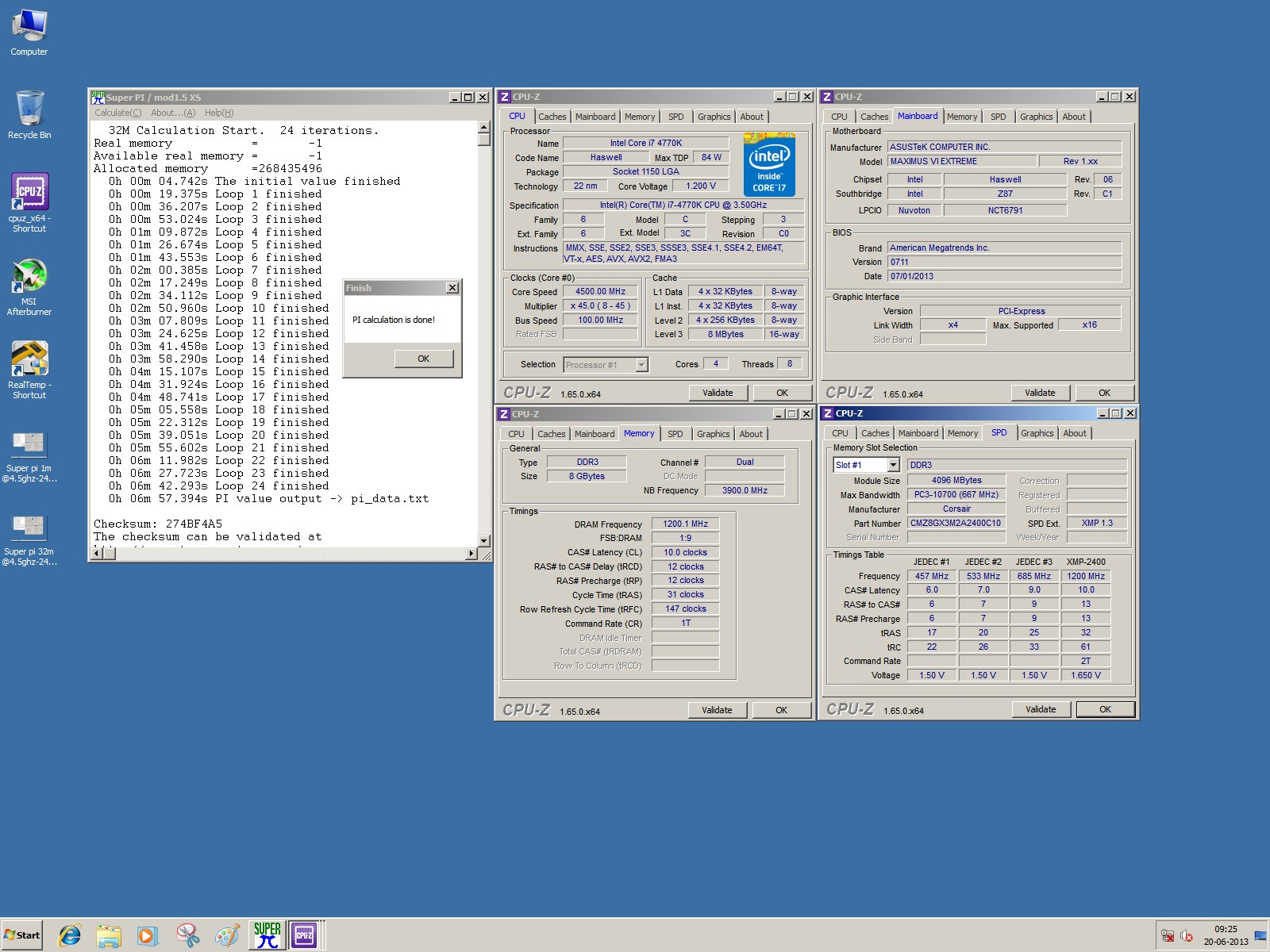1270x952 pixels.
Task: Click the DRAM Frequency 1200.1 MHz value
Action: point(686,524)
